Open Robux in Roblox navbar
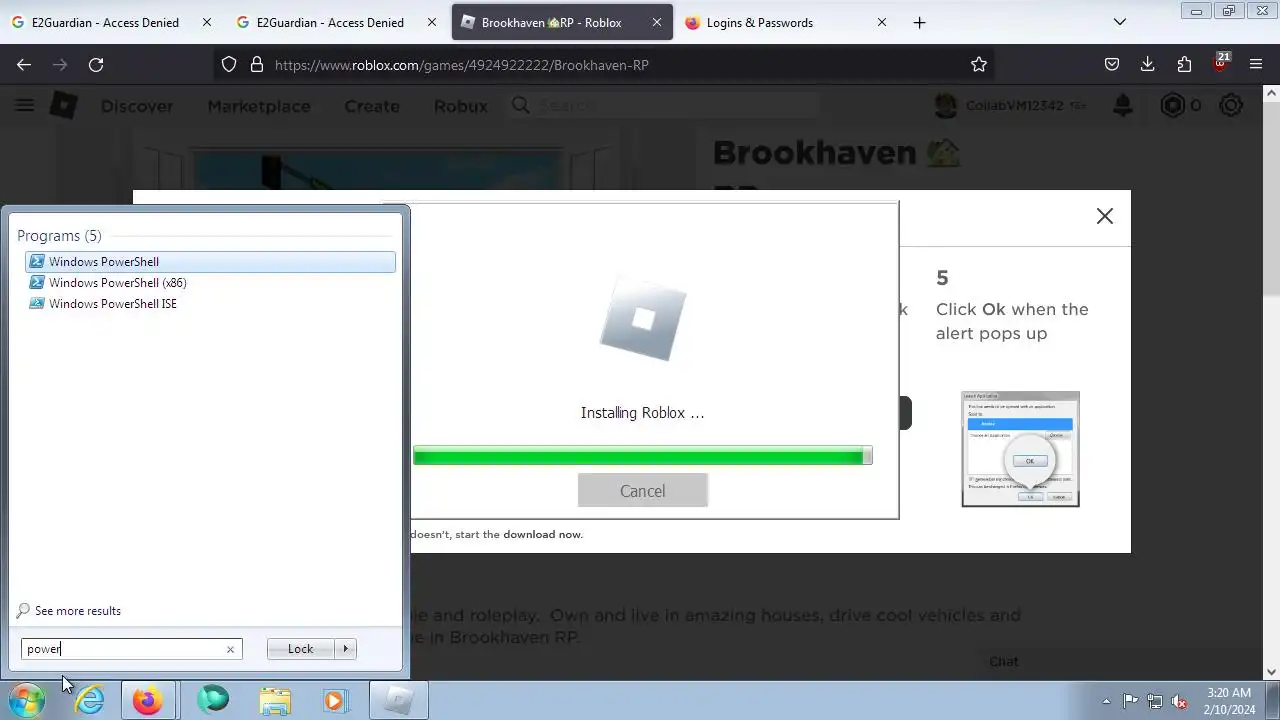Screen dimensions: 1280x720 pyautogui.click(x=460, y=106)
